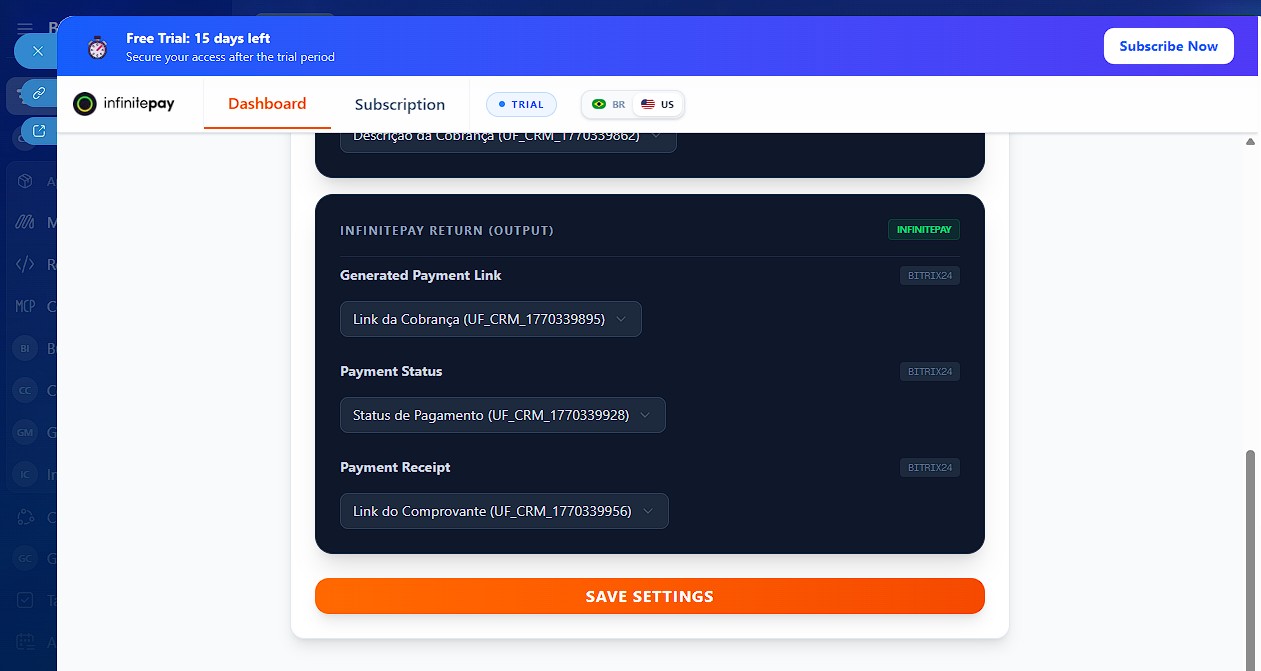Image resolution: width=1261 pixels, height=671 pixels.
Task: Switch language to BR (Brazil)
Action: tap(609, 104)
